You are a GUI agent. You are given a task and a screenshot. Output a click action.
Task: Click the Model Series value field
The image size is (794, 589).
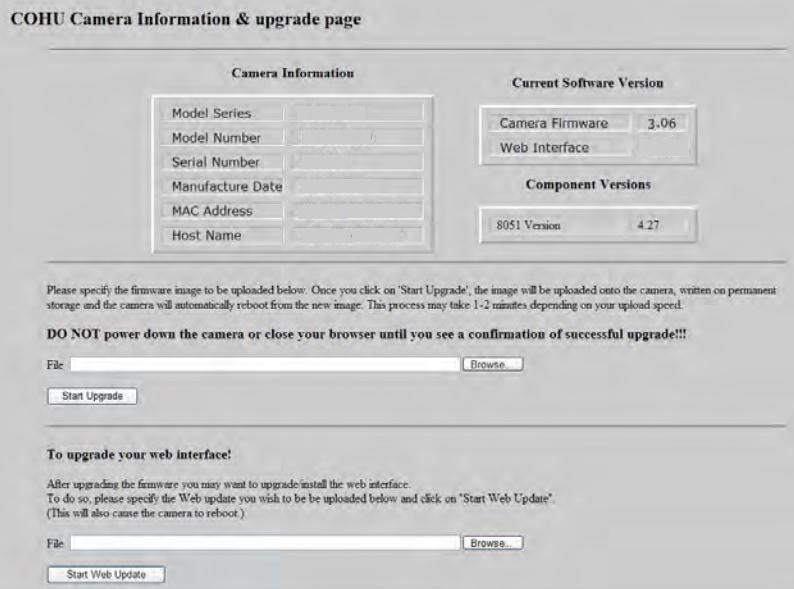click(356, 112)
